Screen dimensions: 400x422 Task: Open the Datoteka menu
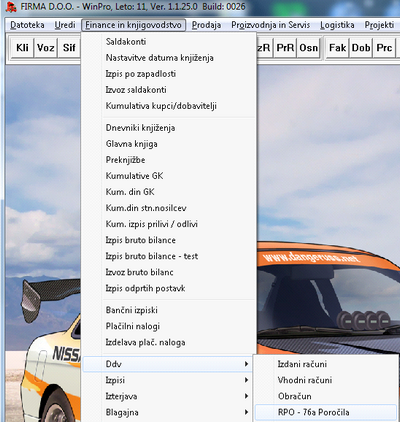tap(27, 25)
